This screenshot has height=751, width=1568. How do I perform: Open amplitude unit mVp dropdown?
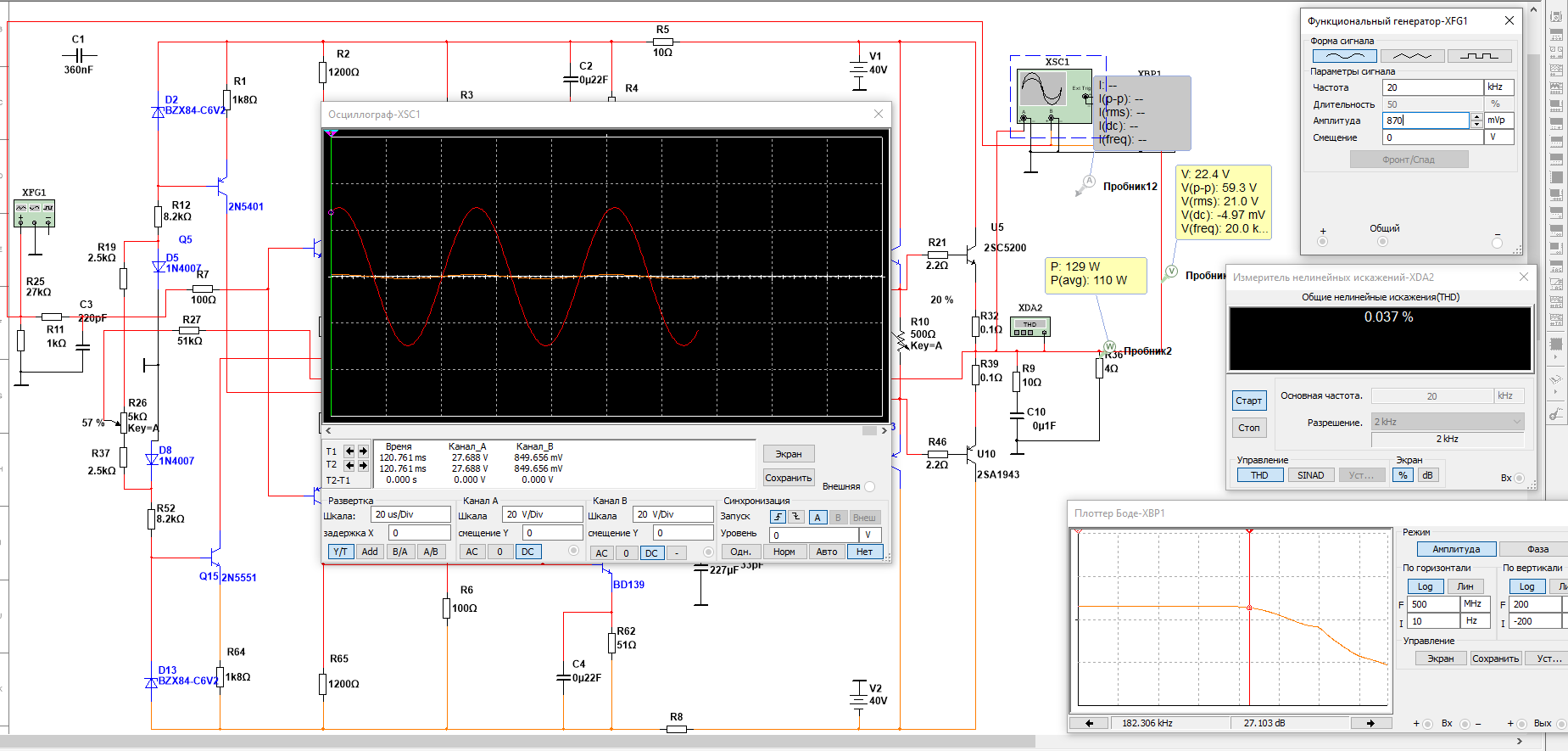(1498, 120)
